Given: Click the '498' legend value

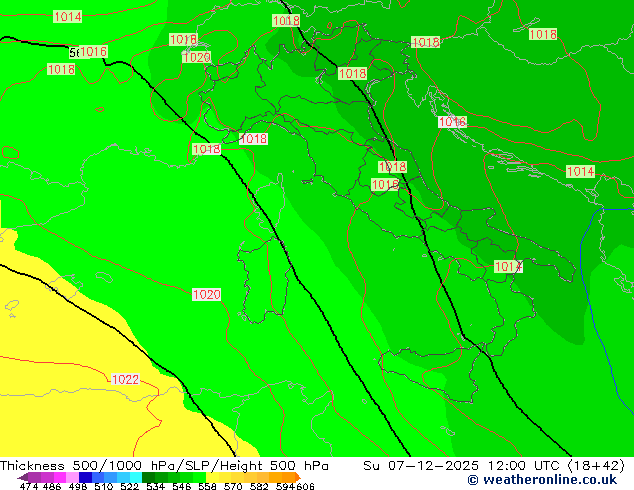Looking at the screenshot, I should [78, 486].
